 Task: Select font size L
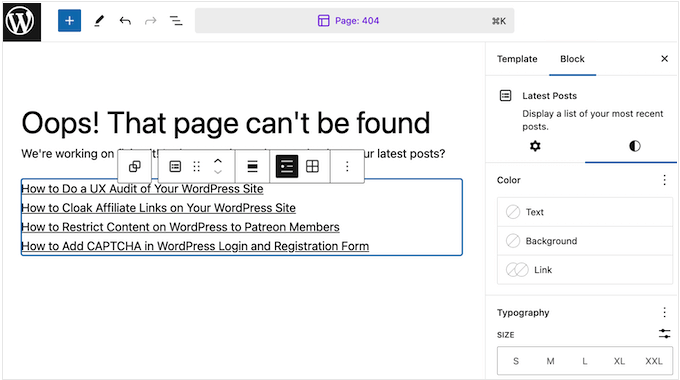pyautogui.click(x=585, y=361)
